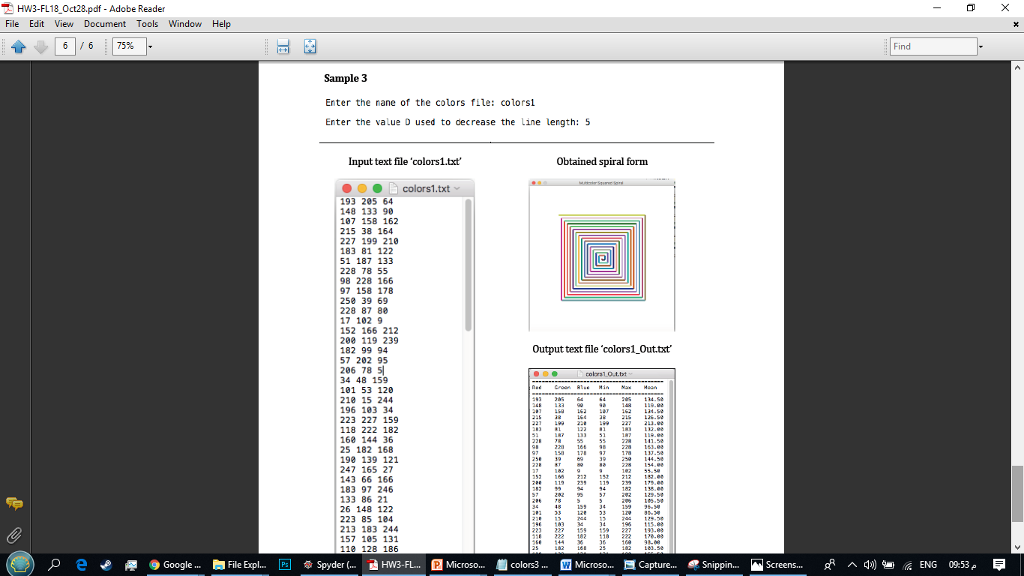Show hidden taskbar icons with the chevron
The height and width of the screenshot is (576, 1024).
coord(851,564)
